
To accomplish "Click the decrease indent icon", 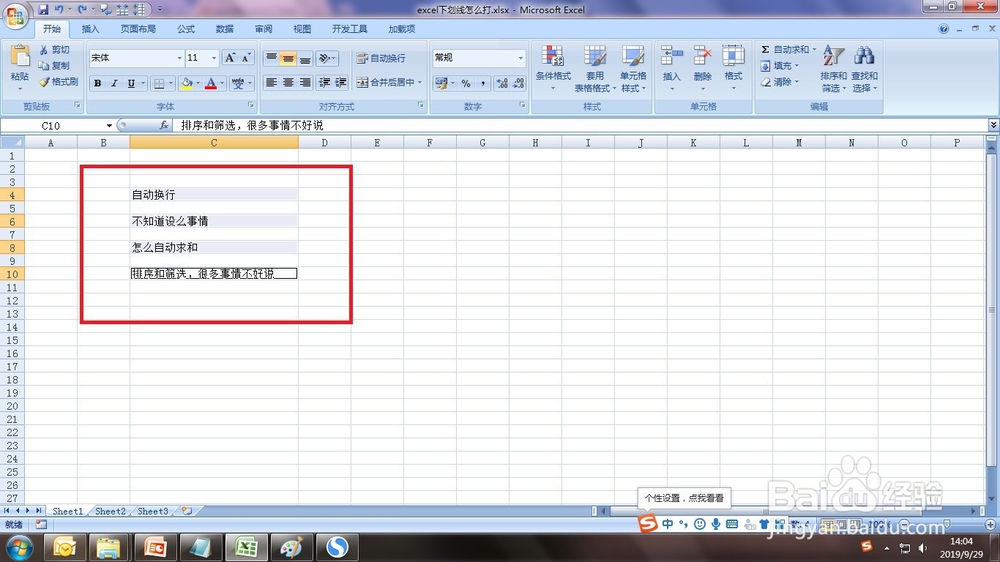I will point(325,82).
